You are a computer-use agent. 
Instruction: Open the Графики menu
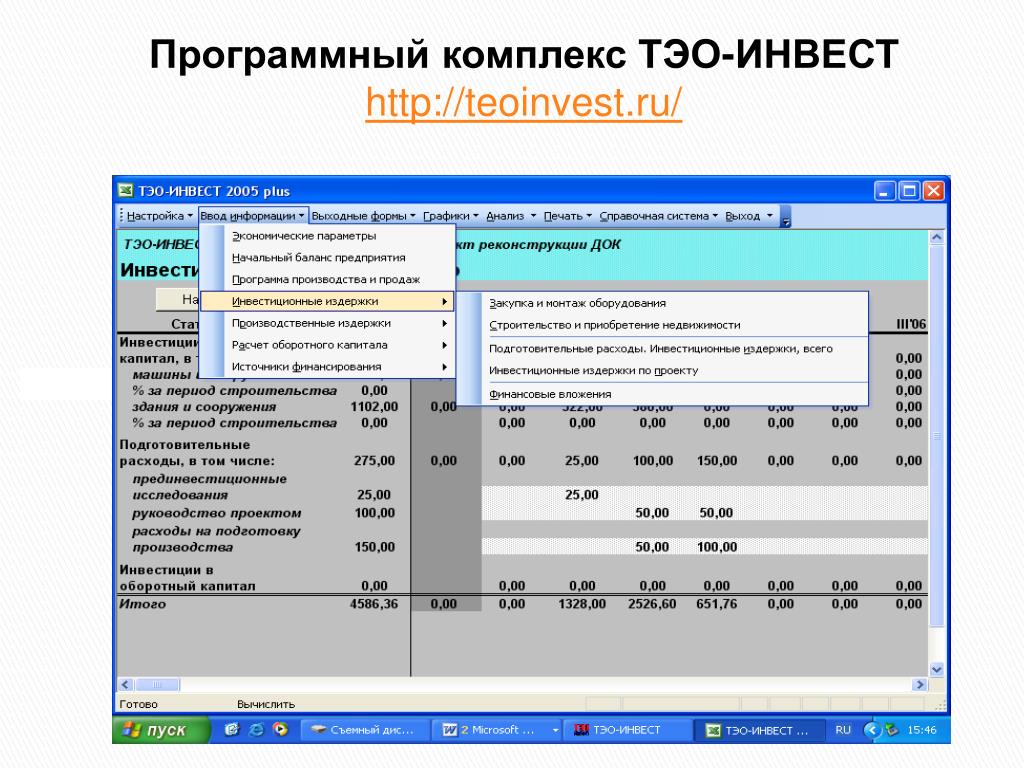pyautogui.click(x=451, y=216)
